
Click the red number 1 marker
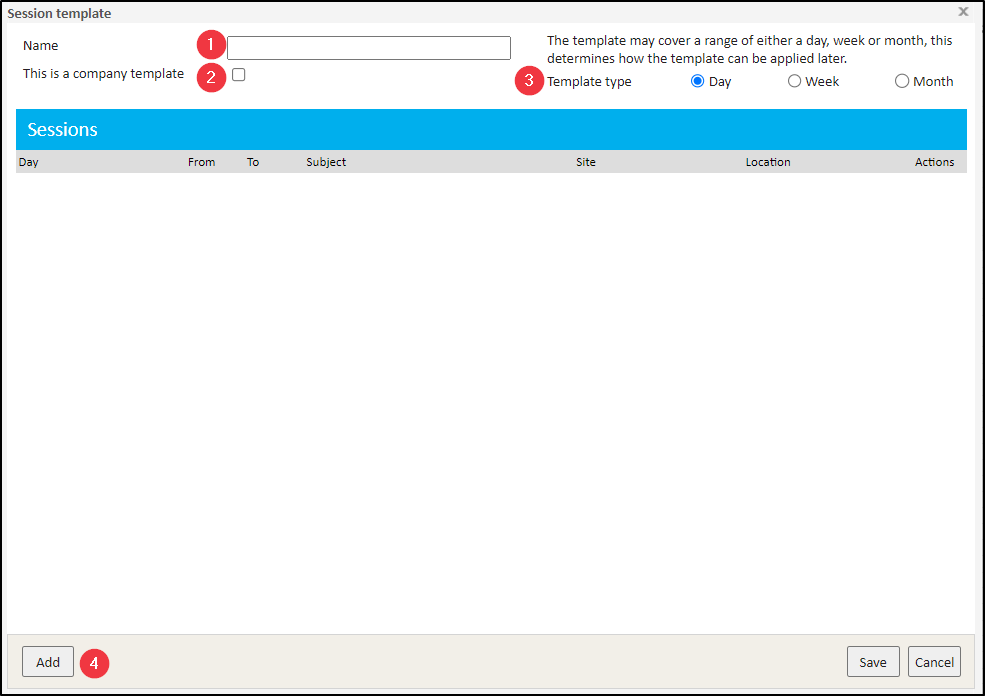pyautogui.click(x=210, y=45)
